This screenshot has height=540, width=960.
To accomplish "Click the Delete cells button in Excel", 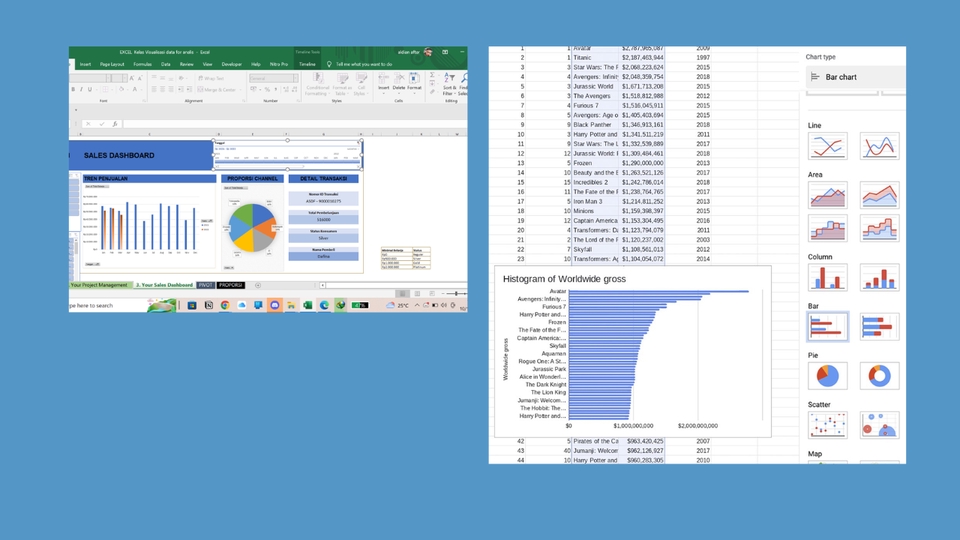I will tap(399, 82).
